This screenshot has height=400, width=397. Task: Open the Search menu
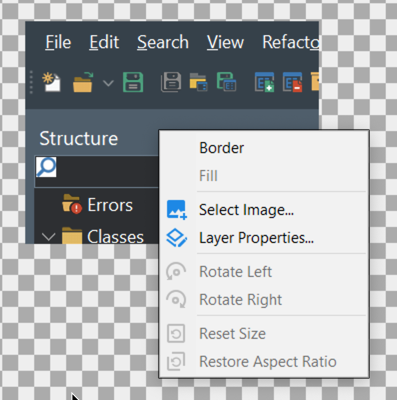coord(163,42)
